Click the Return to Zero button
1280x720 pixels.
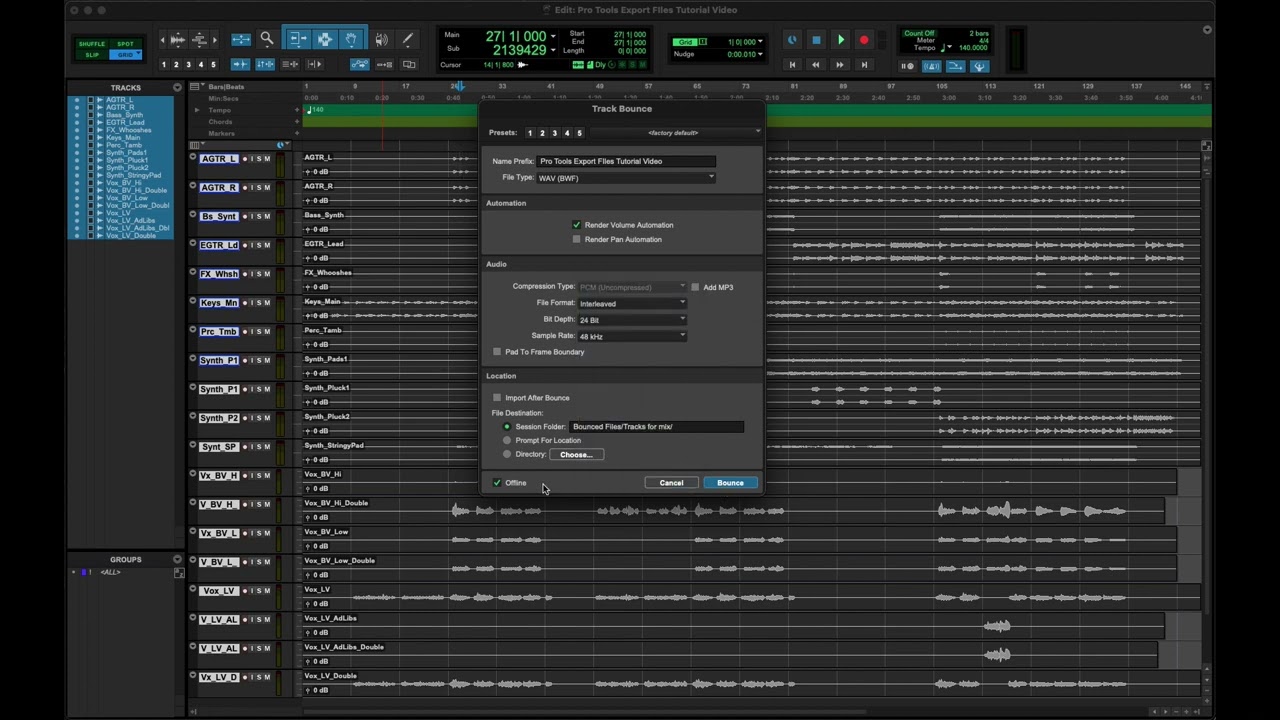point(792,65)
